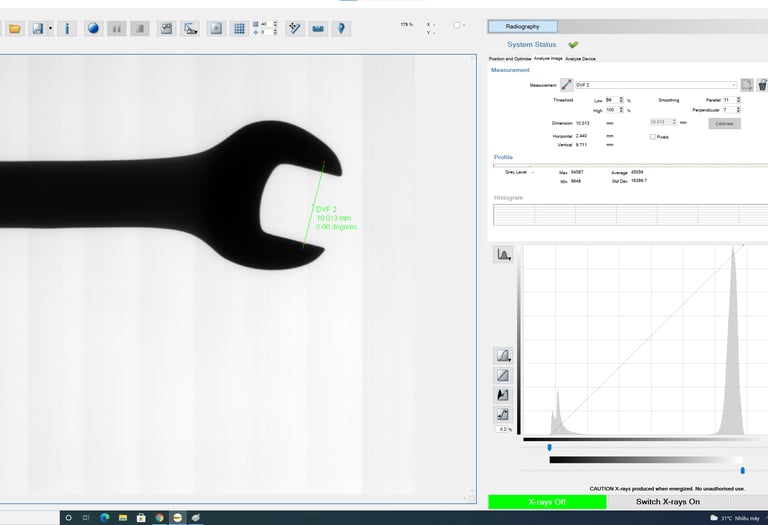Image resolution: width=768 pixels, height=525 pixels.
Task: Adjust the High threshold stepper showing 100
Action: click(615, 110)
